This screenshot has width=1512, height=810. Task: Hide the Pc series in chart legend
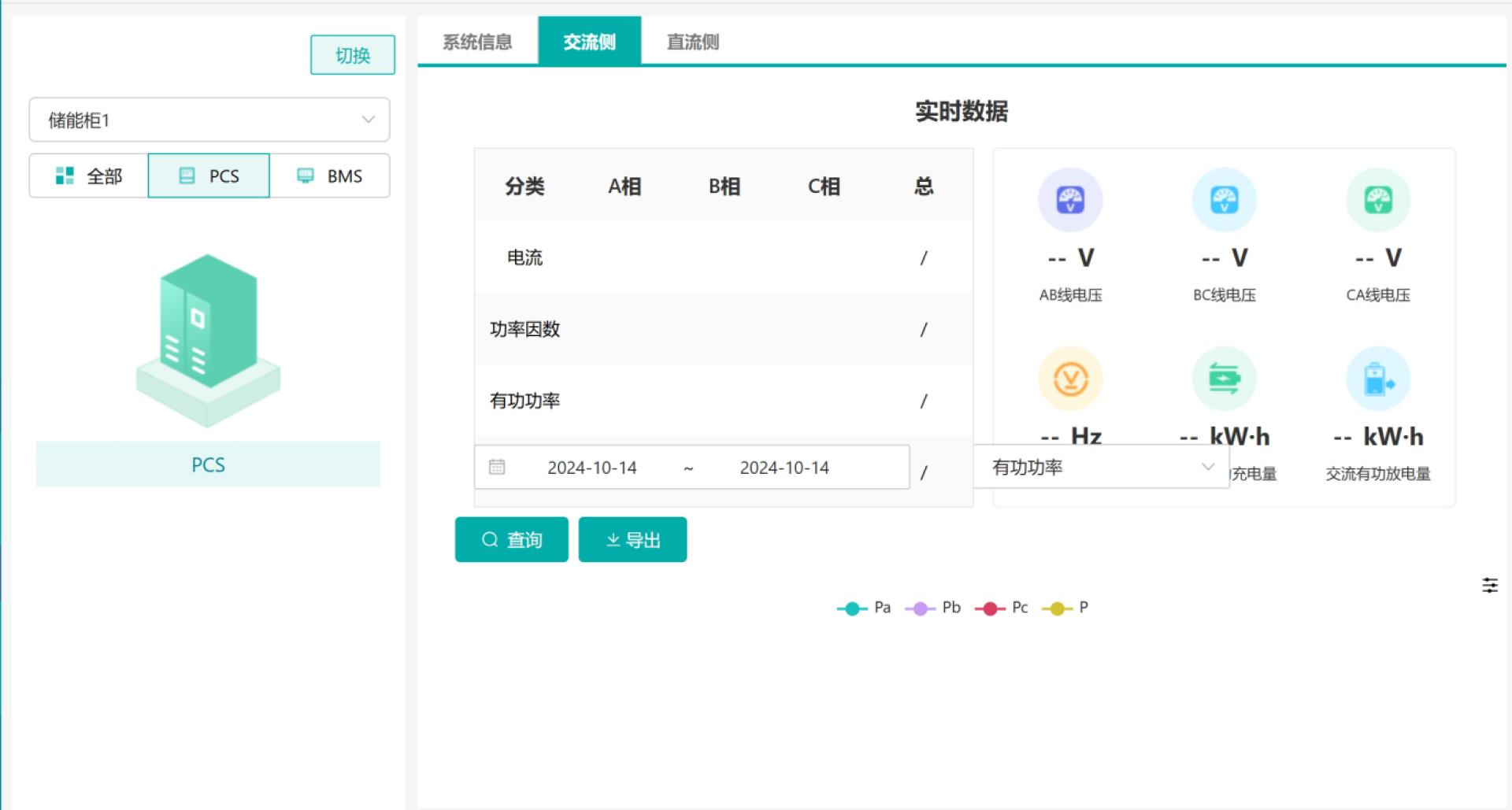pyautogui.click(x=1001, y=608)
